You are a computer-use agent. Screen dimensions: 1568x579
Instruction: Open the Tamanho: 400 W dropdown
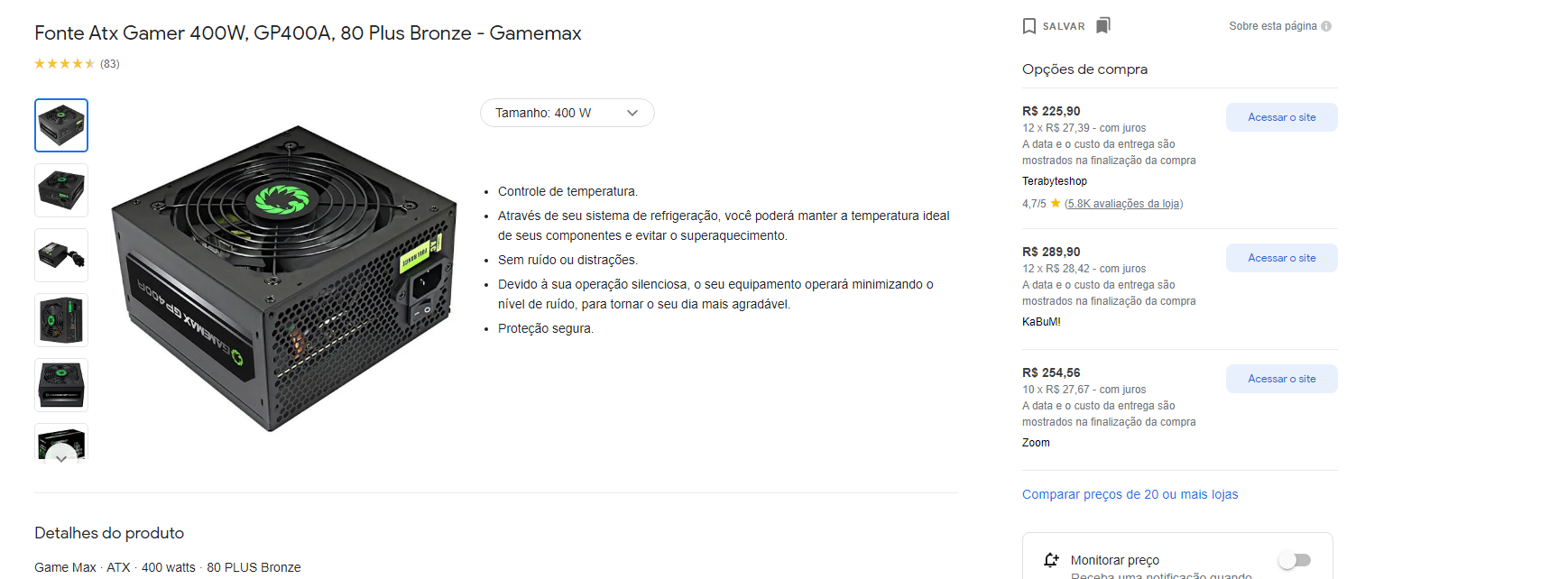(x=567, y=113)
